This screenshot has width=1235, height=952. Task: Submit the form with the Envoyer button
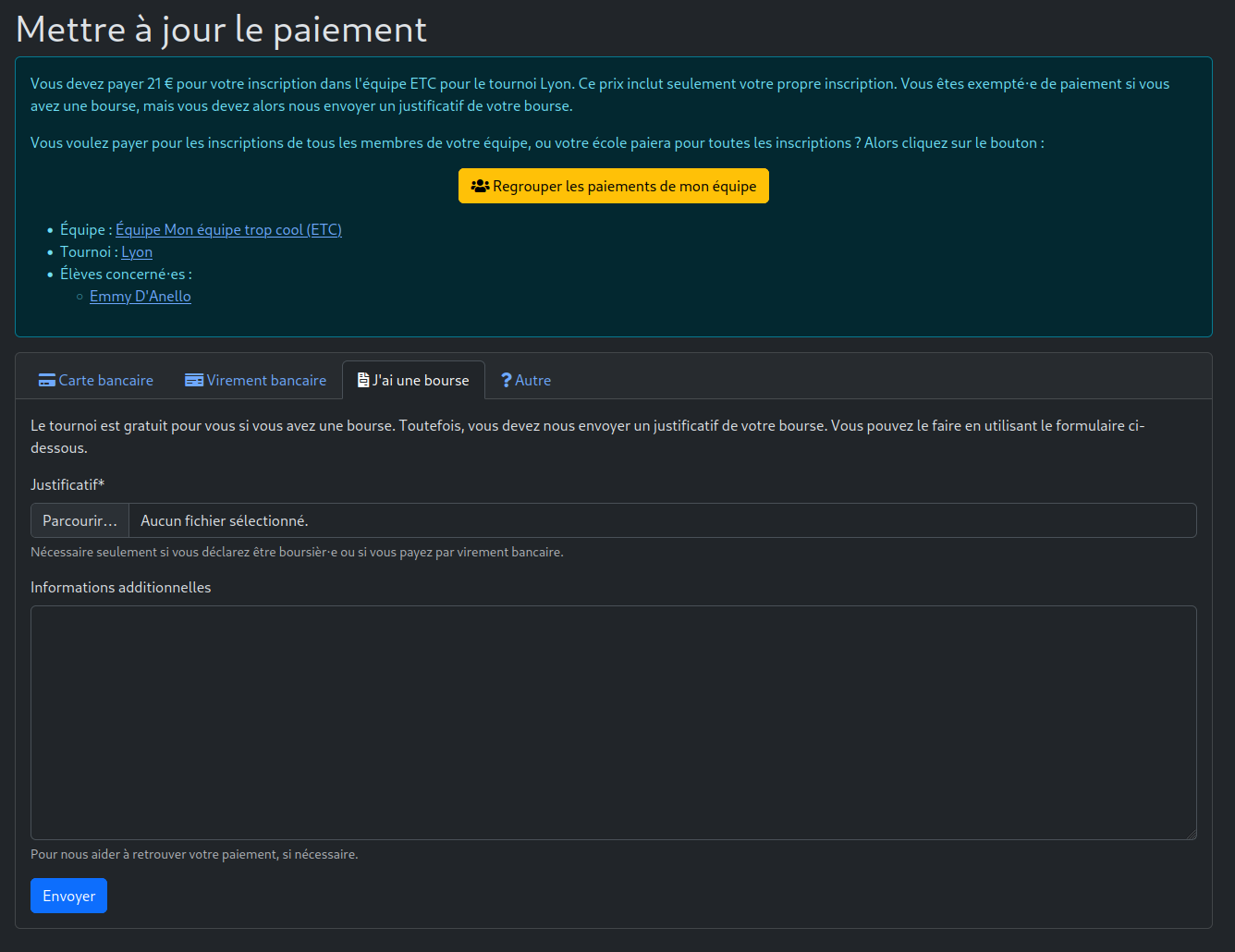click(x=68, y=895)
